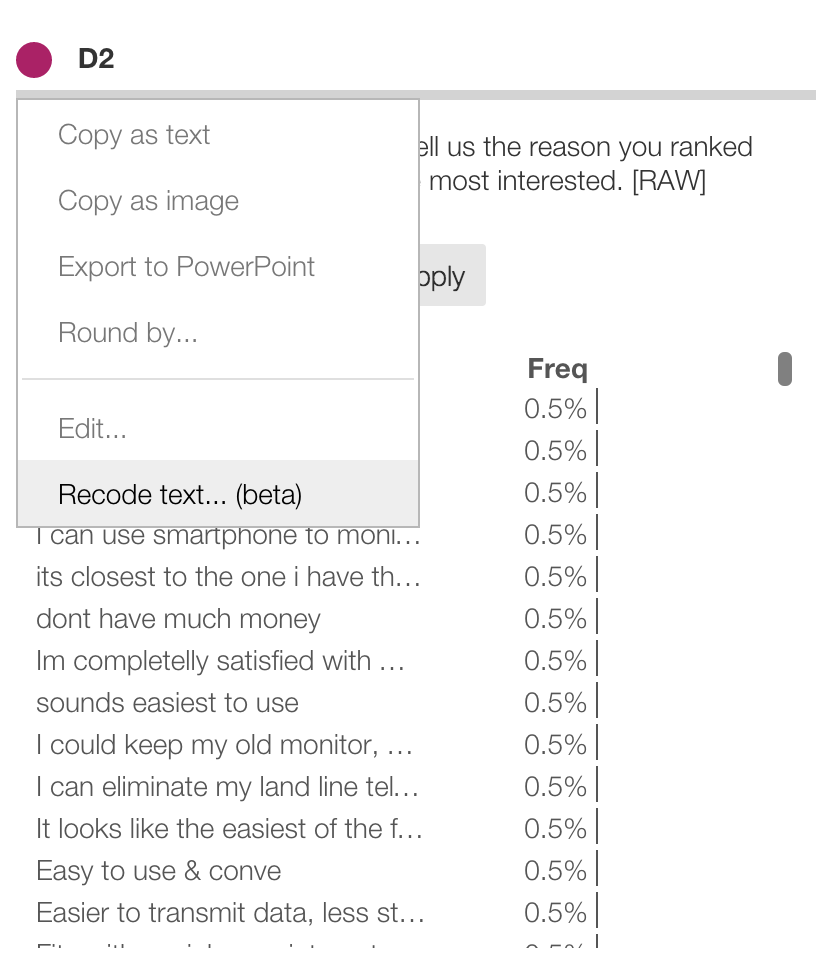Click 'I could keep my old monitor' row
The width and height of the screenshot is (816, 962).
point(224,745)
